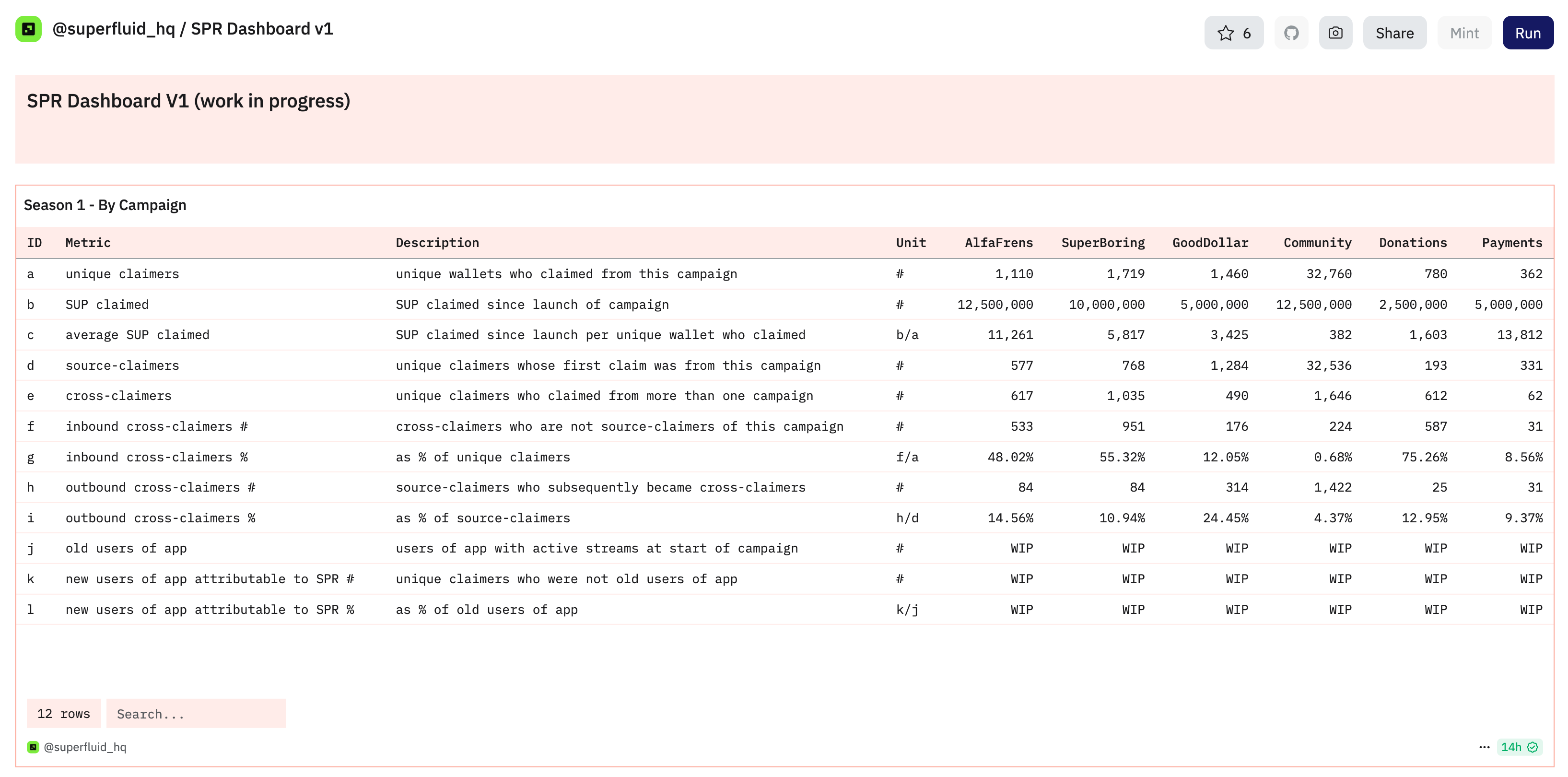Sort by the Metric column header
1568x777 pixels.
(x=88, y=243)
